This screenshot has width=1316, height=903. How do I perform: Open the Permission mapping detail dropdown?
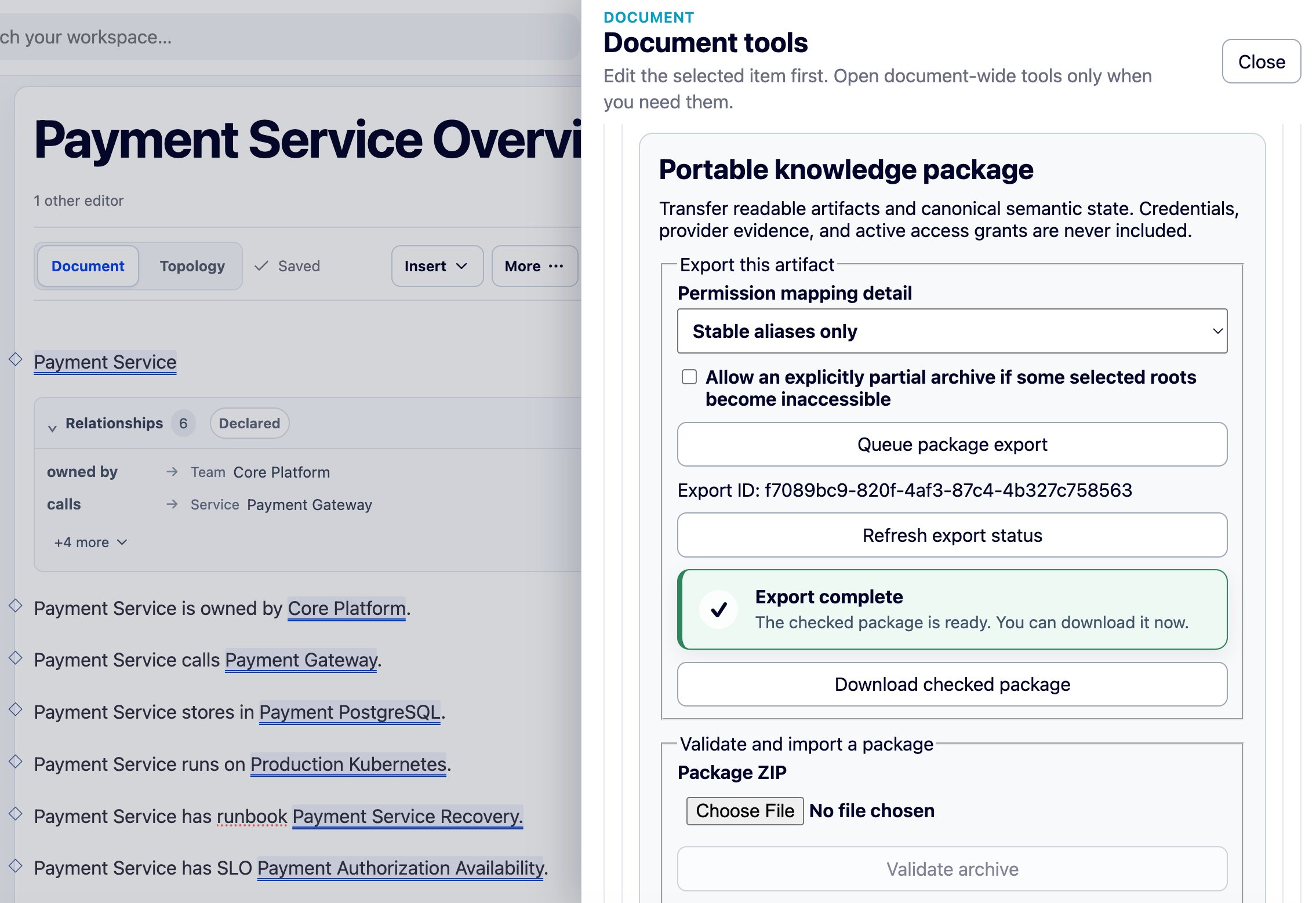point(952,331)
